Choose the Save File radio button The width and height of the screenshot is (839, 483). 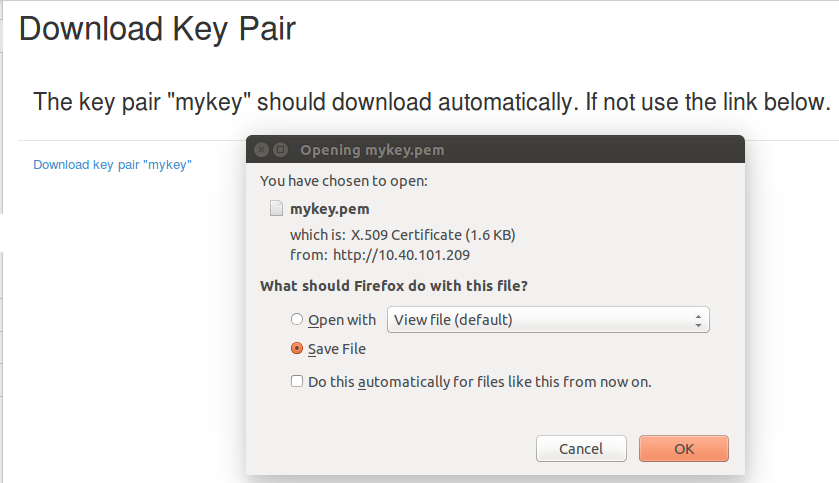point(296,349)
